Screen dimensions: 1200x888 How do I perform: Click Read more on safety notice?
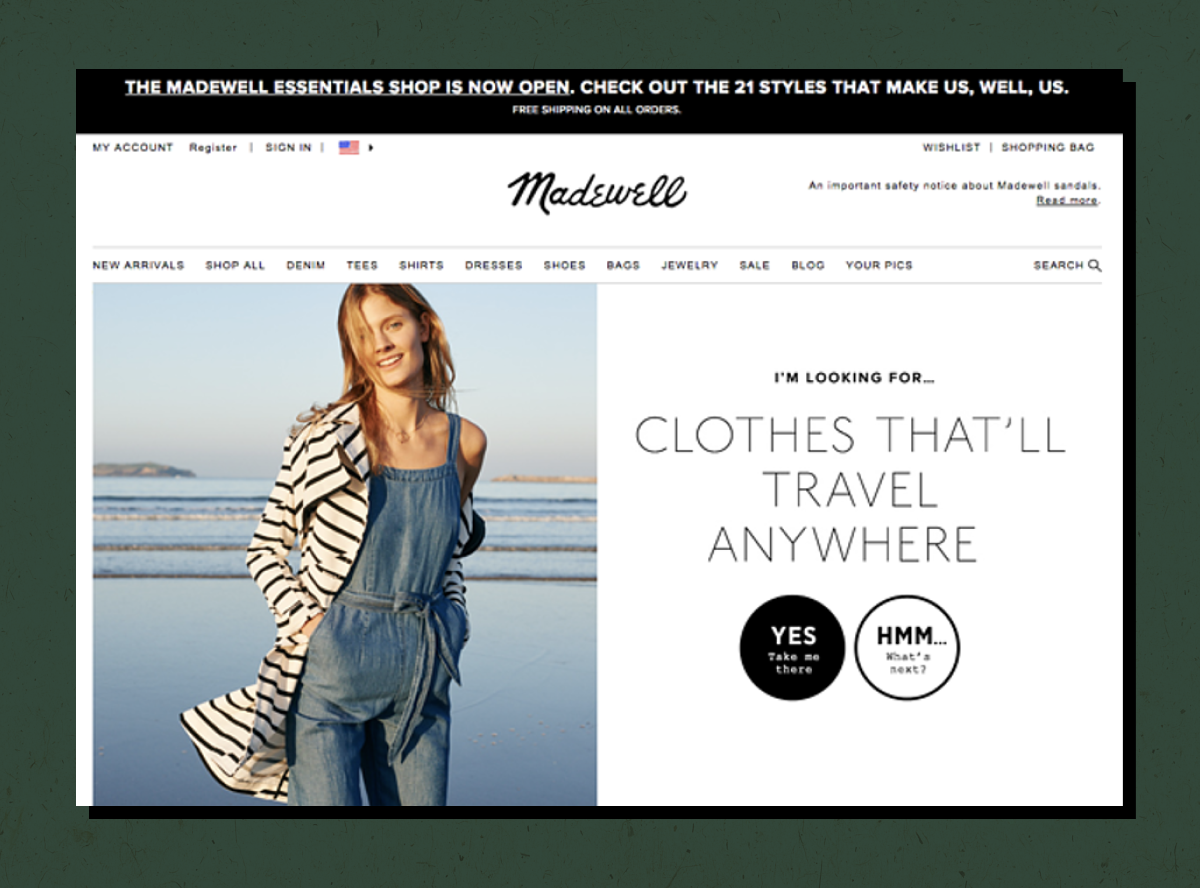[x=1067, y=200]
